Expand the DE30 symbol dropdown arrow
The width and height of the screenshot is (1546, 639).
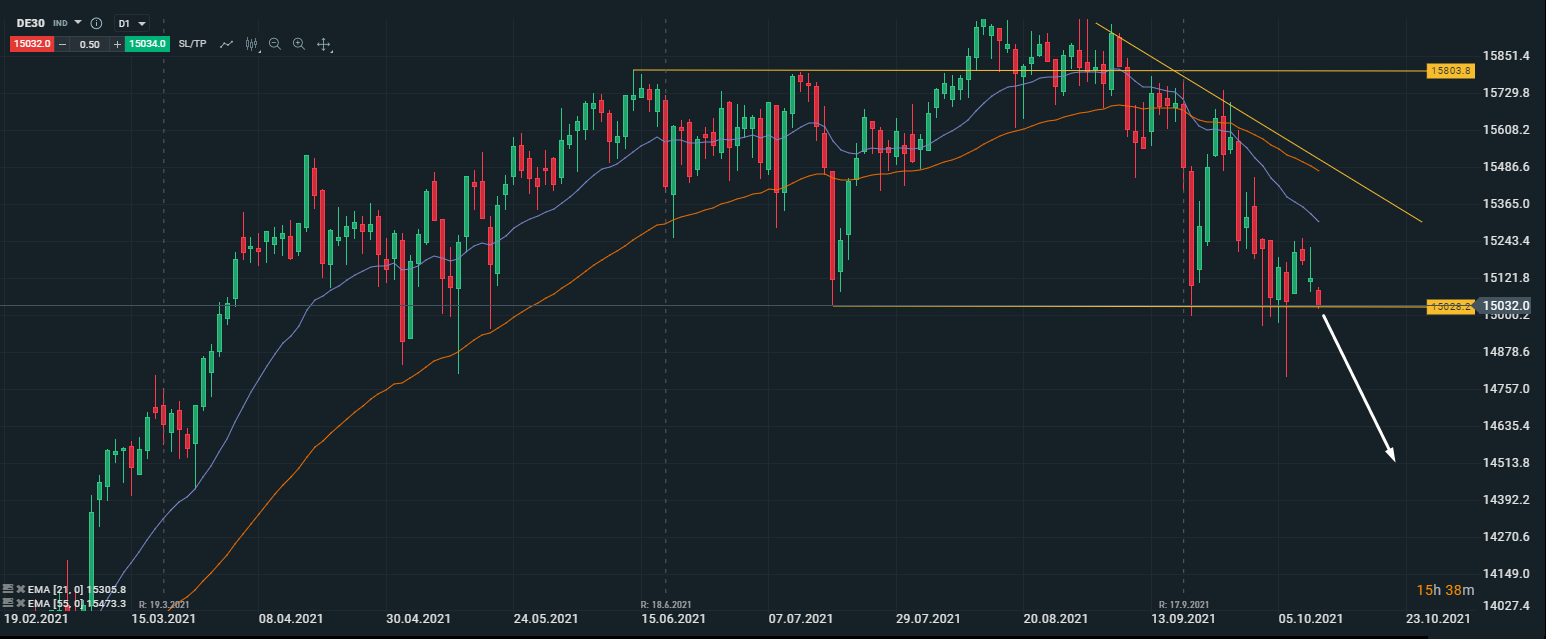[78, 22]
